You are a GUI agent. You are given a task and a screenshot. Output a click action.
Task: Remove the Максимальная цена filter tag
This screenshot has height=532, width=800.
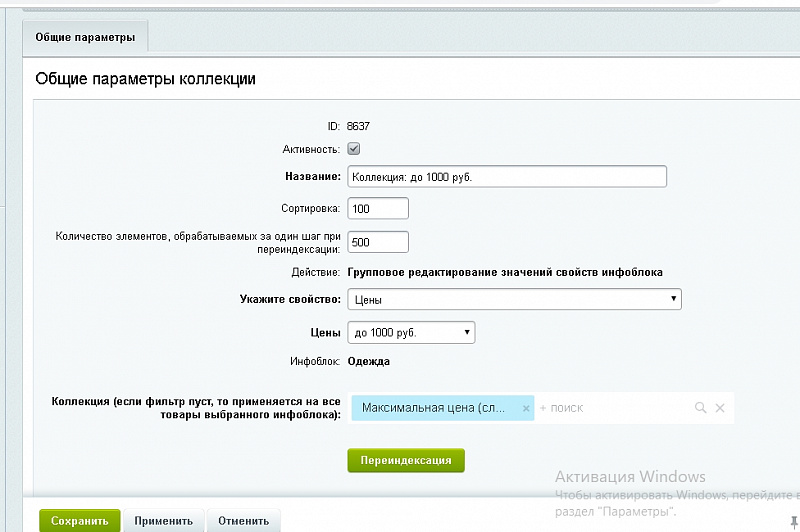(526, 408)
